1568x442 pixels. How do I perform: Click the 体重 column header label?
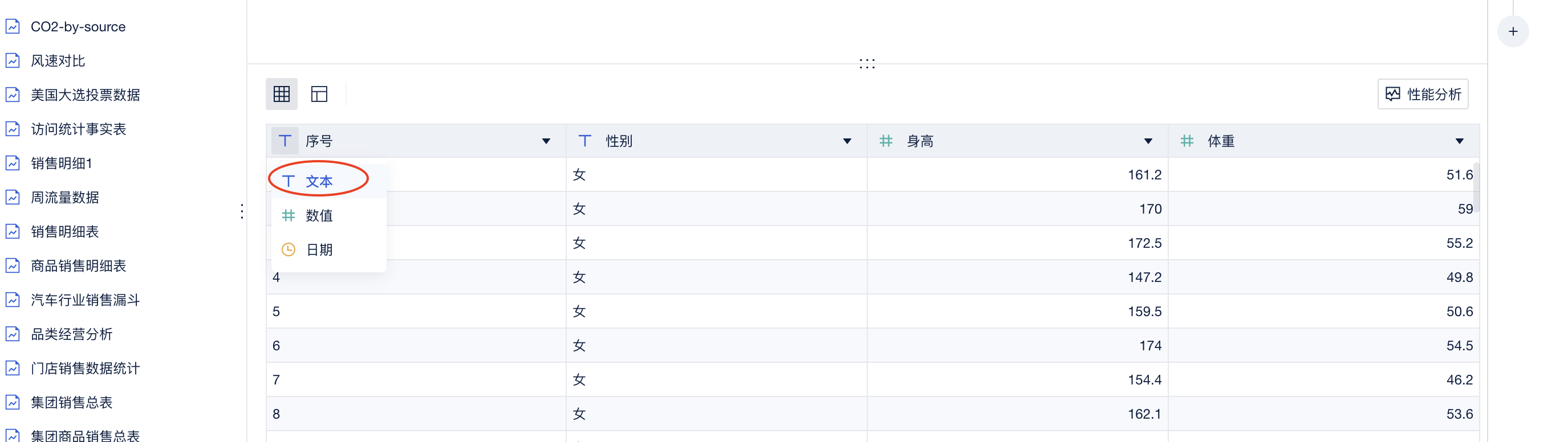click(x=1221, y=141)
